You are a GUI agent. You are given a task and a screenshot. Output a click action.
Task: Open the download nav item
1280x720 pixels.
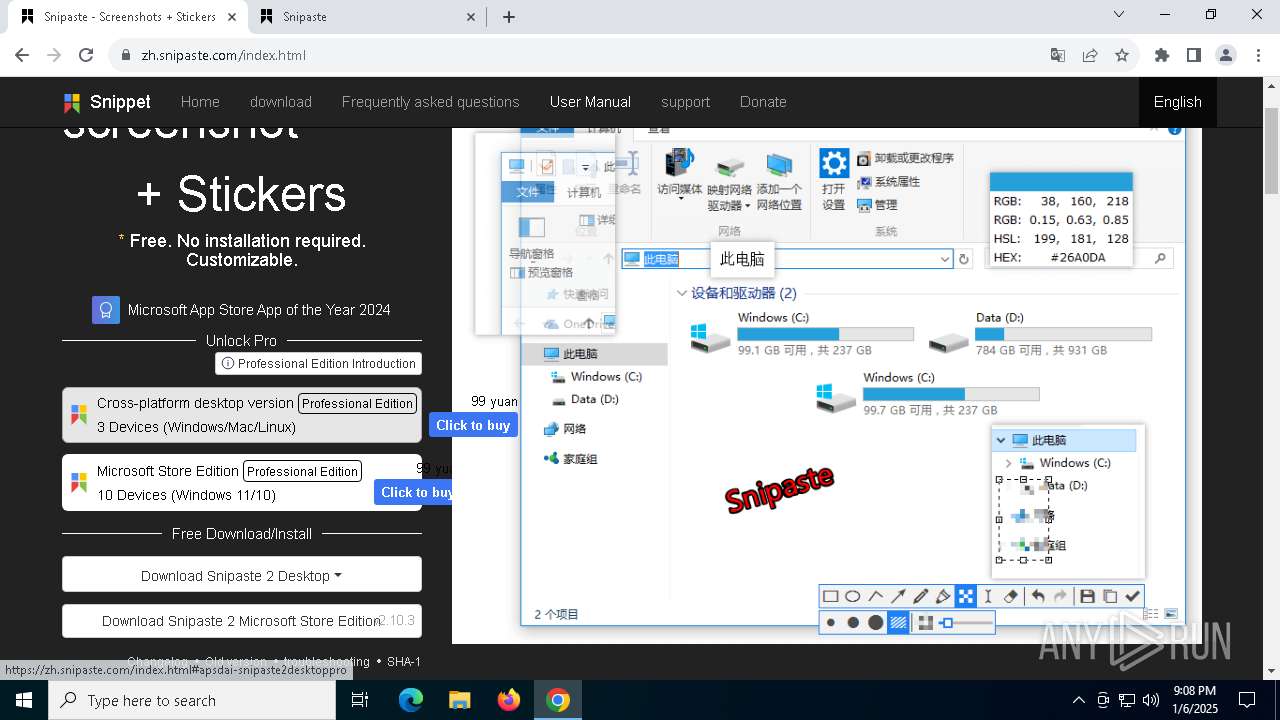281,102
